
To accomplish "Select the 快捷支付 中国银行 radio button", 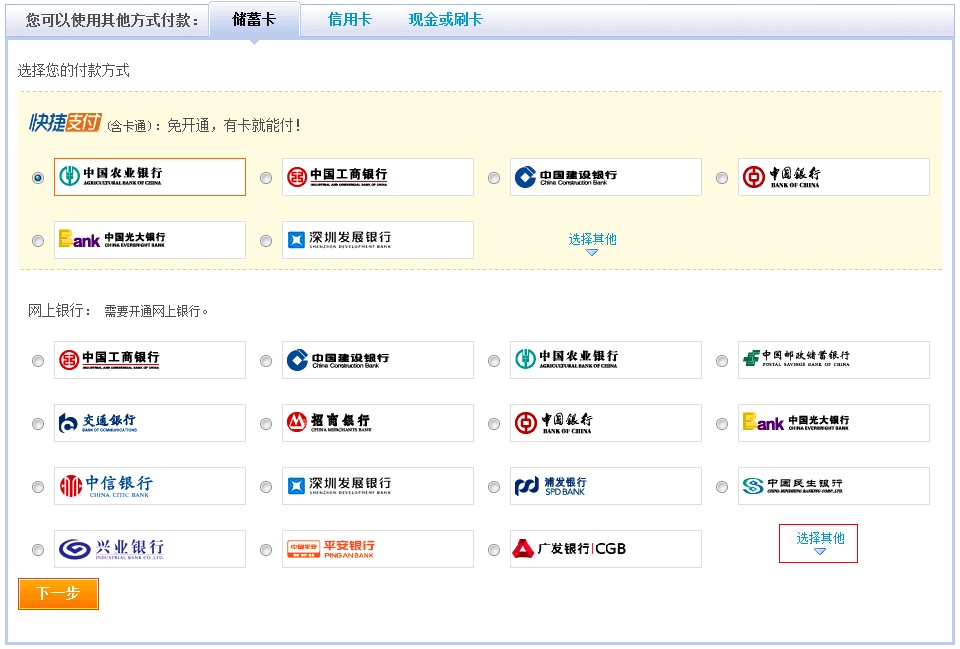I will pos(722,178).
